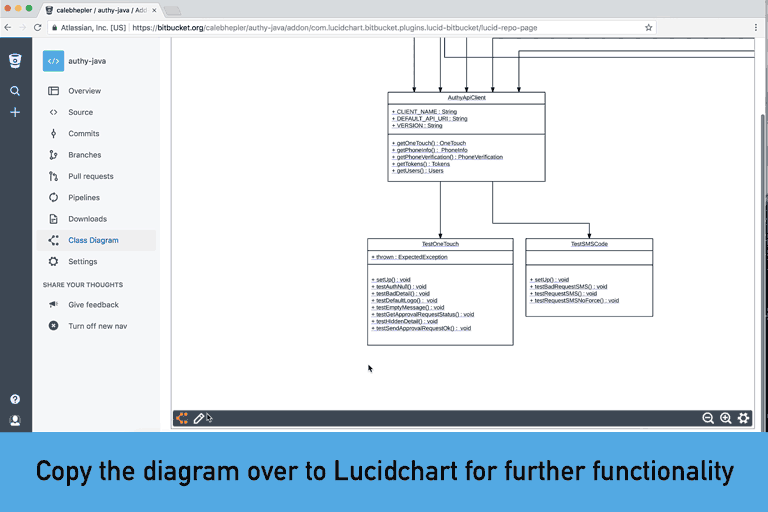Open the Source page
The height and width of the screenshot is (512, 768).
pos(80,112)
